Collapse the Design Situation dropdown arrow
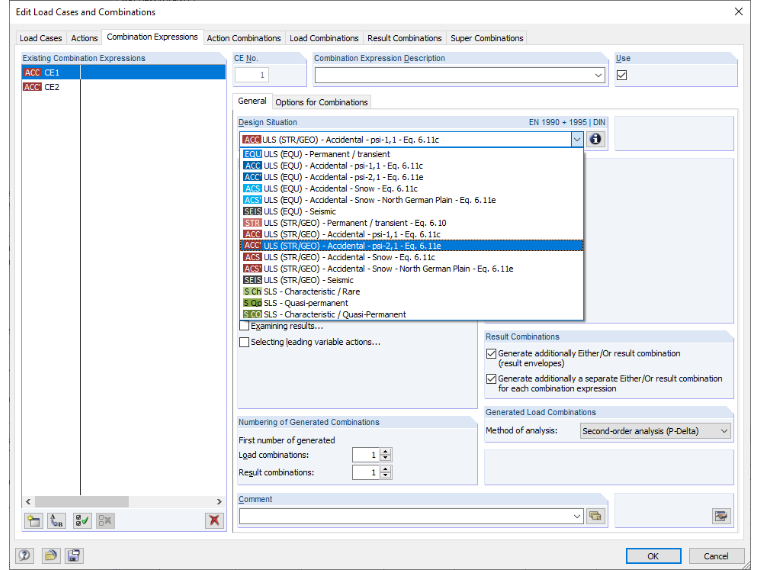 [577, 140]
